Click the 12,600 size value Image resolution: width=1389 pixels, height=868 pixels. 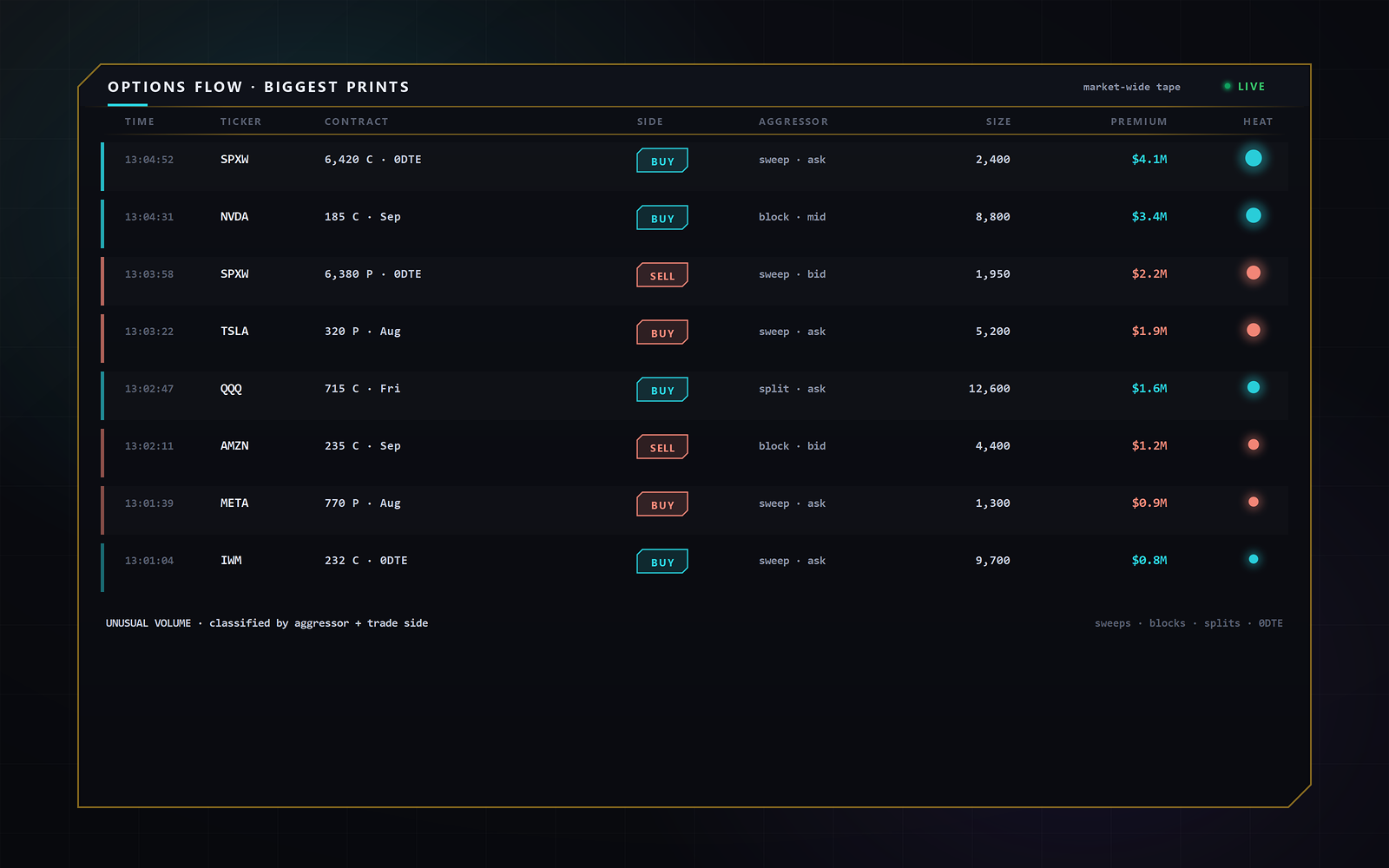[x=990, y=389]
